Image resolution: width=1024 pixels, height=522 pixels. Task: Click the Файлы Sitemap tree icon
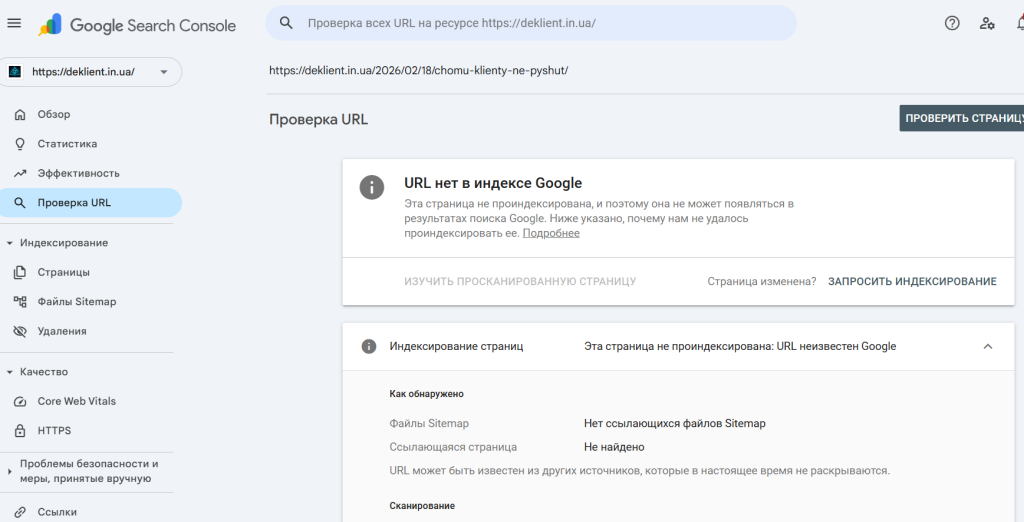(x=20, y=302)
